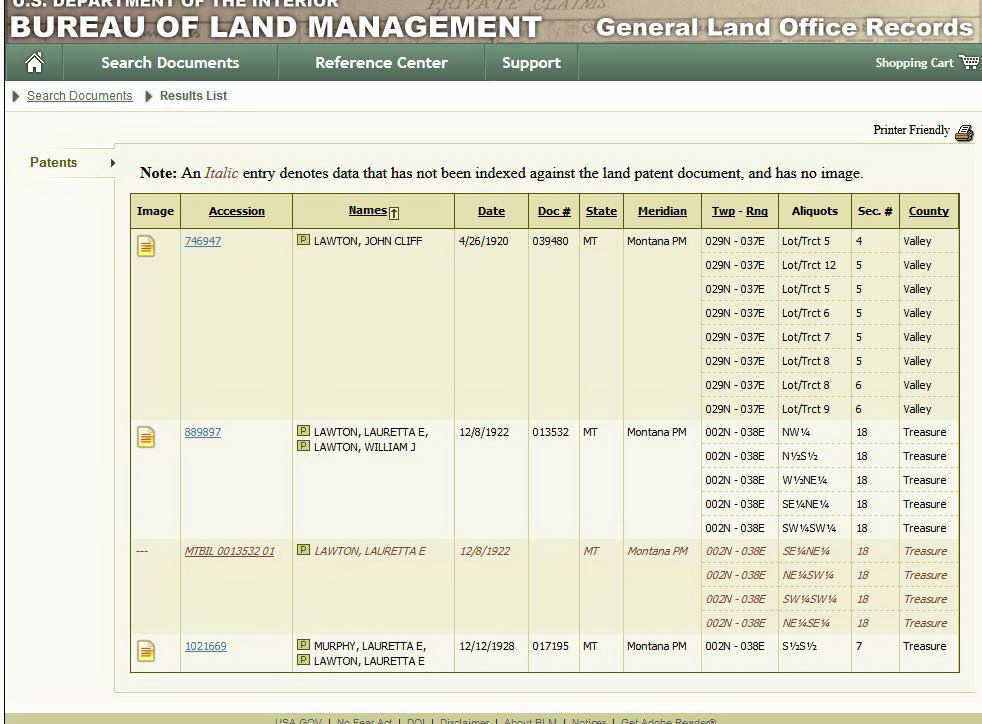Sort results by Accession column header

[237, 212]
